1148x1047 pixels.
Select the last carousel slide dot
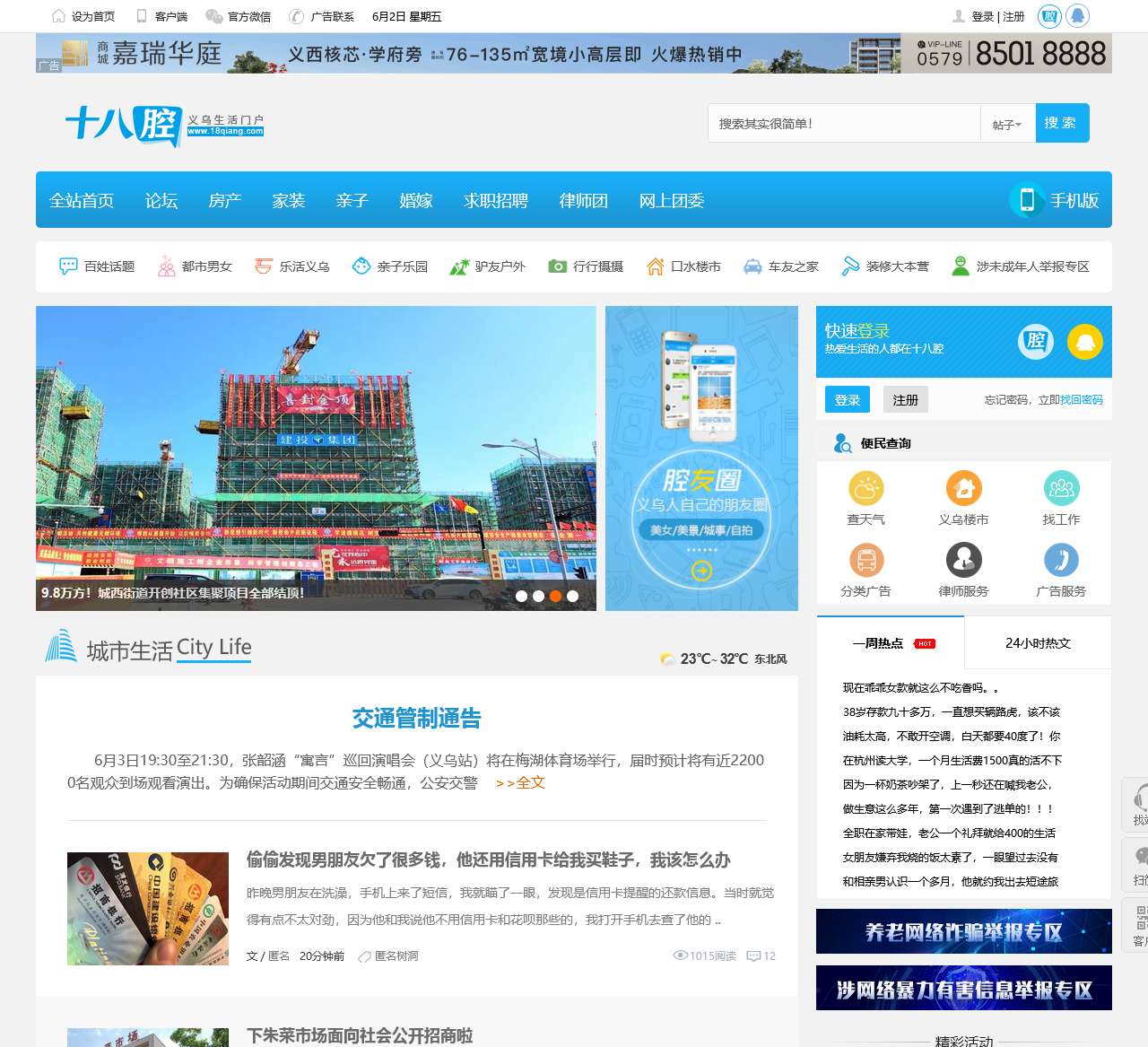572,596
